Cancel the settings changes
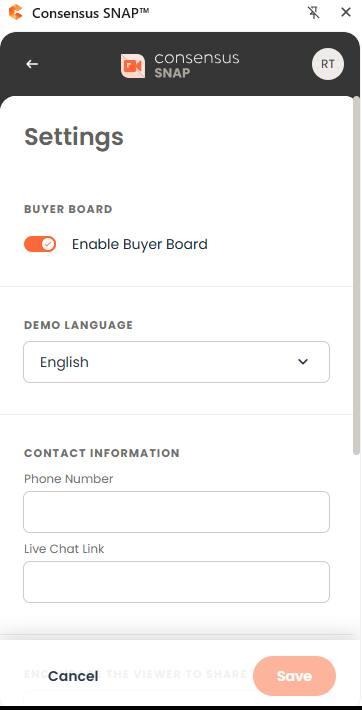Screen dimensions: 362x710 click(x=73, y=676)
